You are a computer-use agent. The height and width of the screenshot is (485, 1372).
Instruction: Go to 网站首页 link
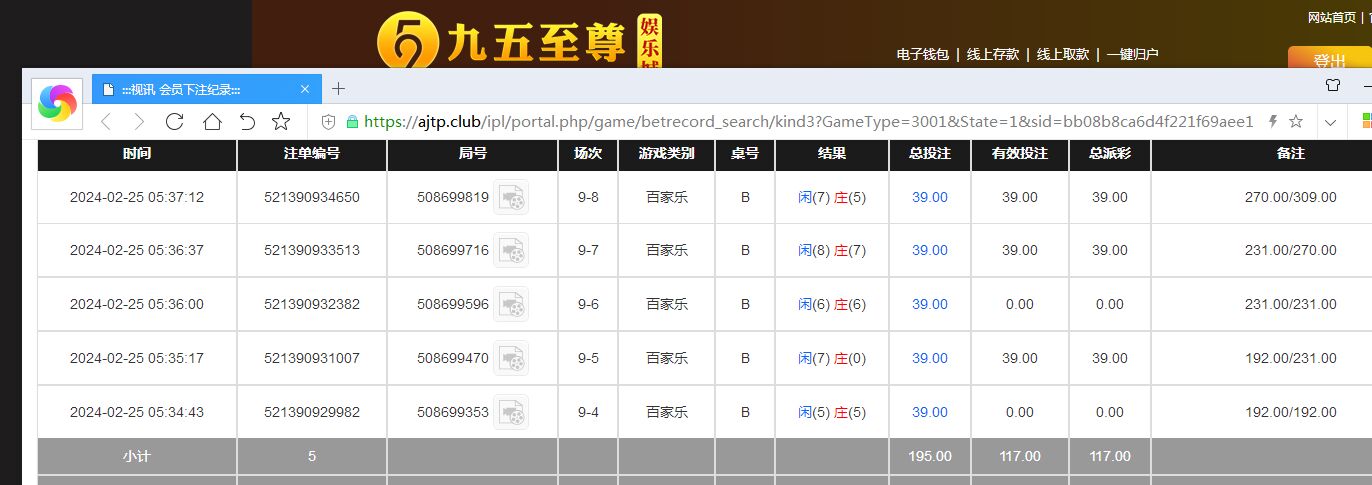click(1334, 17)
